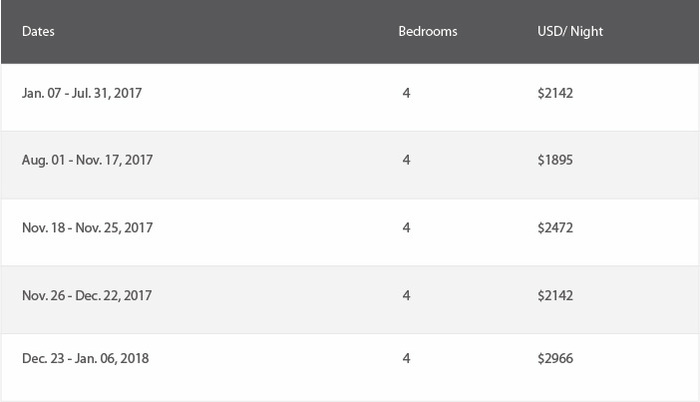
Task: Click the Bedrooms column header
Action: 428,31
